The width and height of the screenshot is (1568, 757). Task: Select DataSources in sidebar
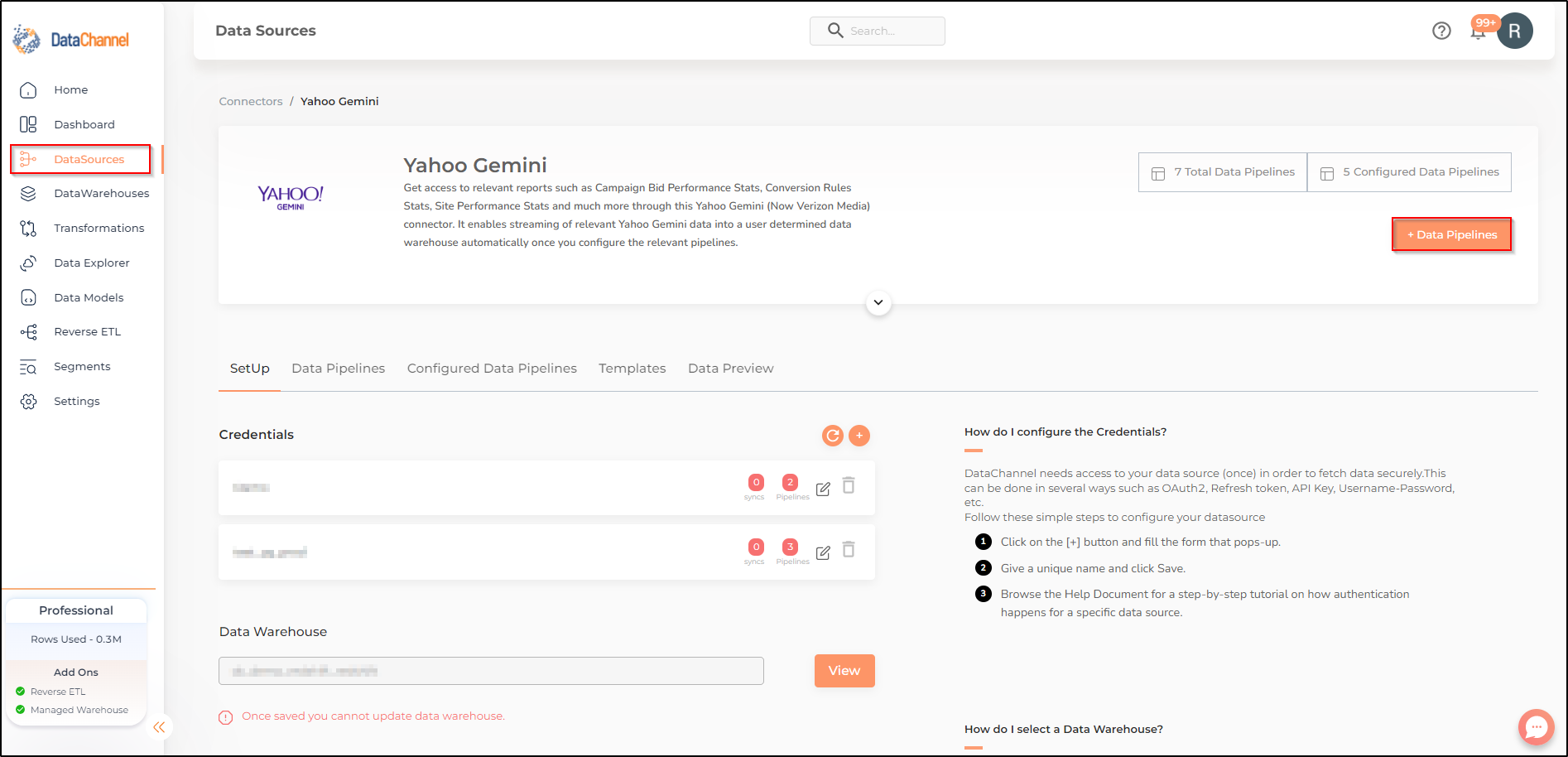[x=89, y=160]
